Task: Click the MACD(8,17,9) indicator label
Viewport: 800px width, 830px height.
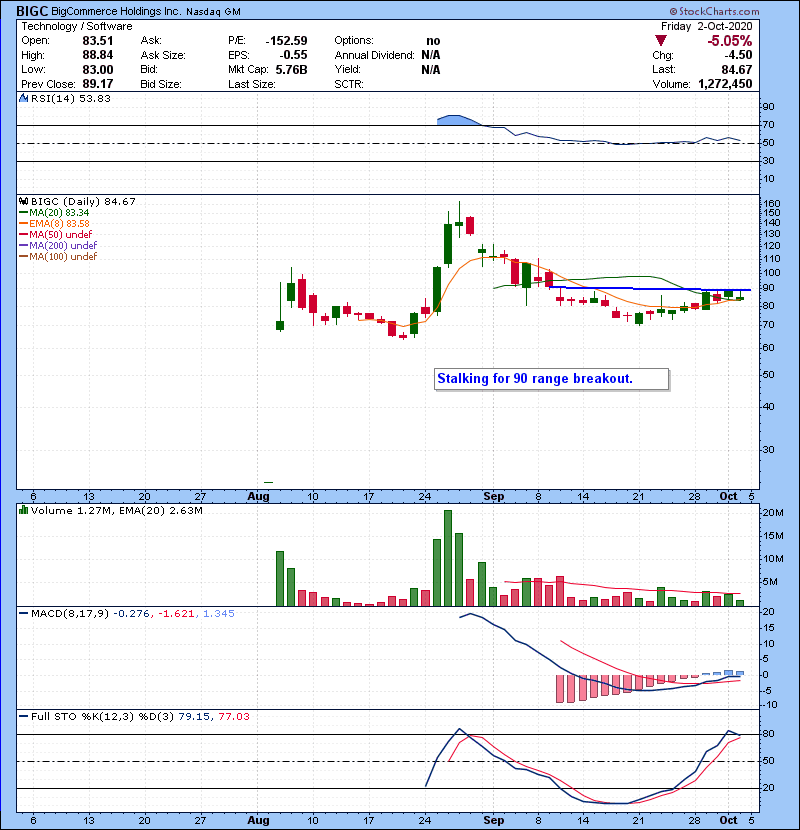Action: (70, 614)
